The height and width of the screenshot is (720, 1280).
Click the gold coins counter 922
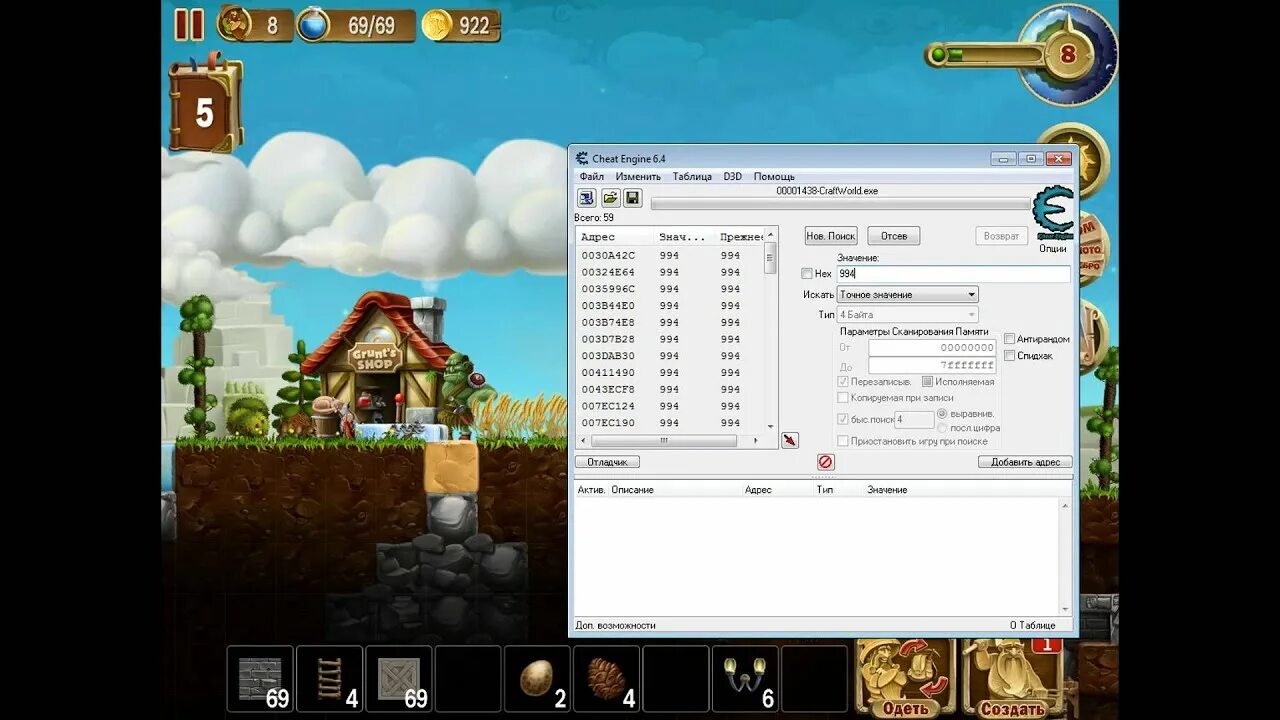click(x=461, y=26)
